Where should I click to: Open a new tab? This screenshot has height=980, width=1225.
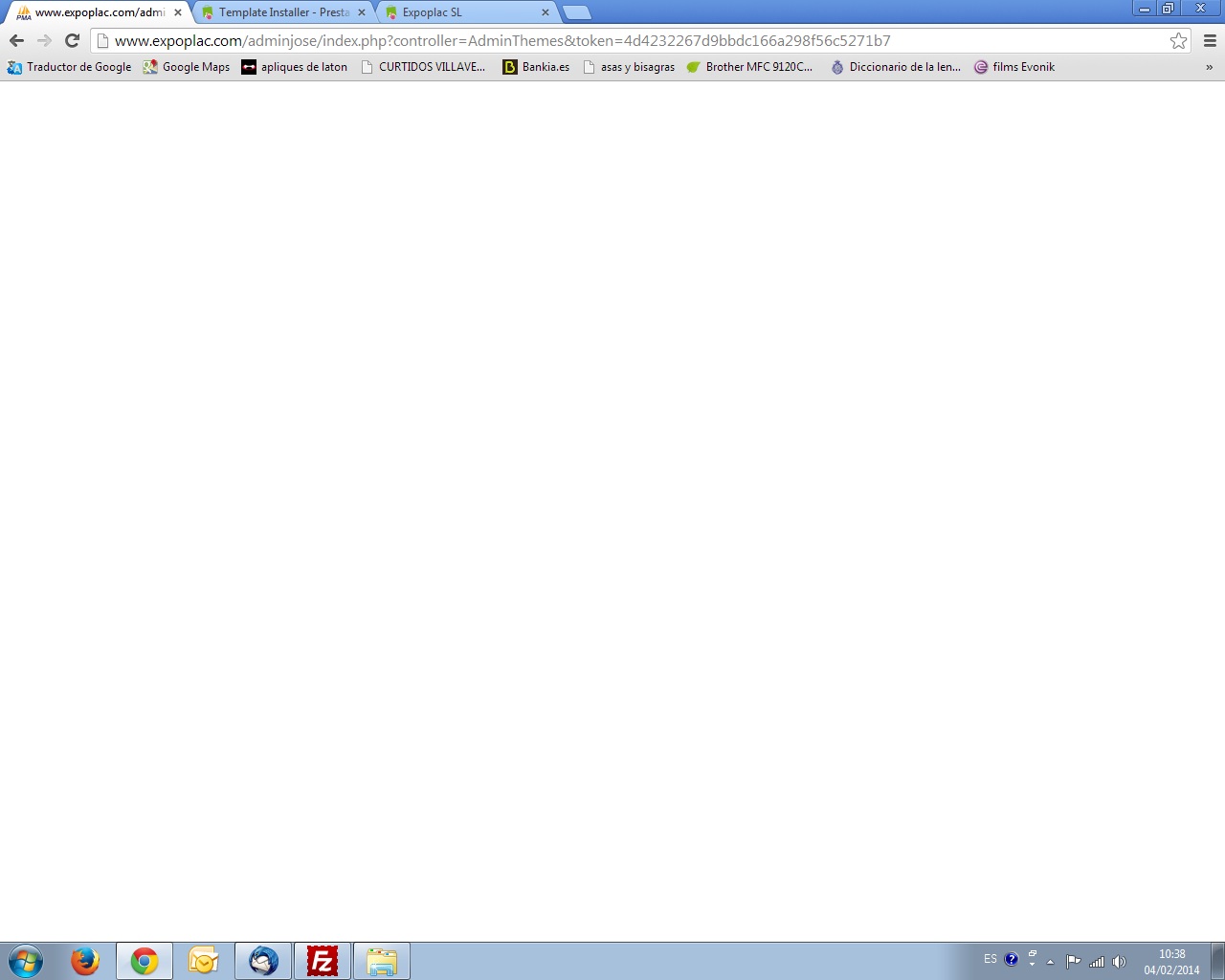[576, 12]
